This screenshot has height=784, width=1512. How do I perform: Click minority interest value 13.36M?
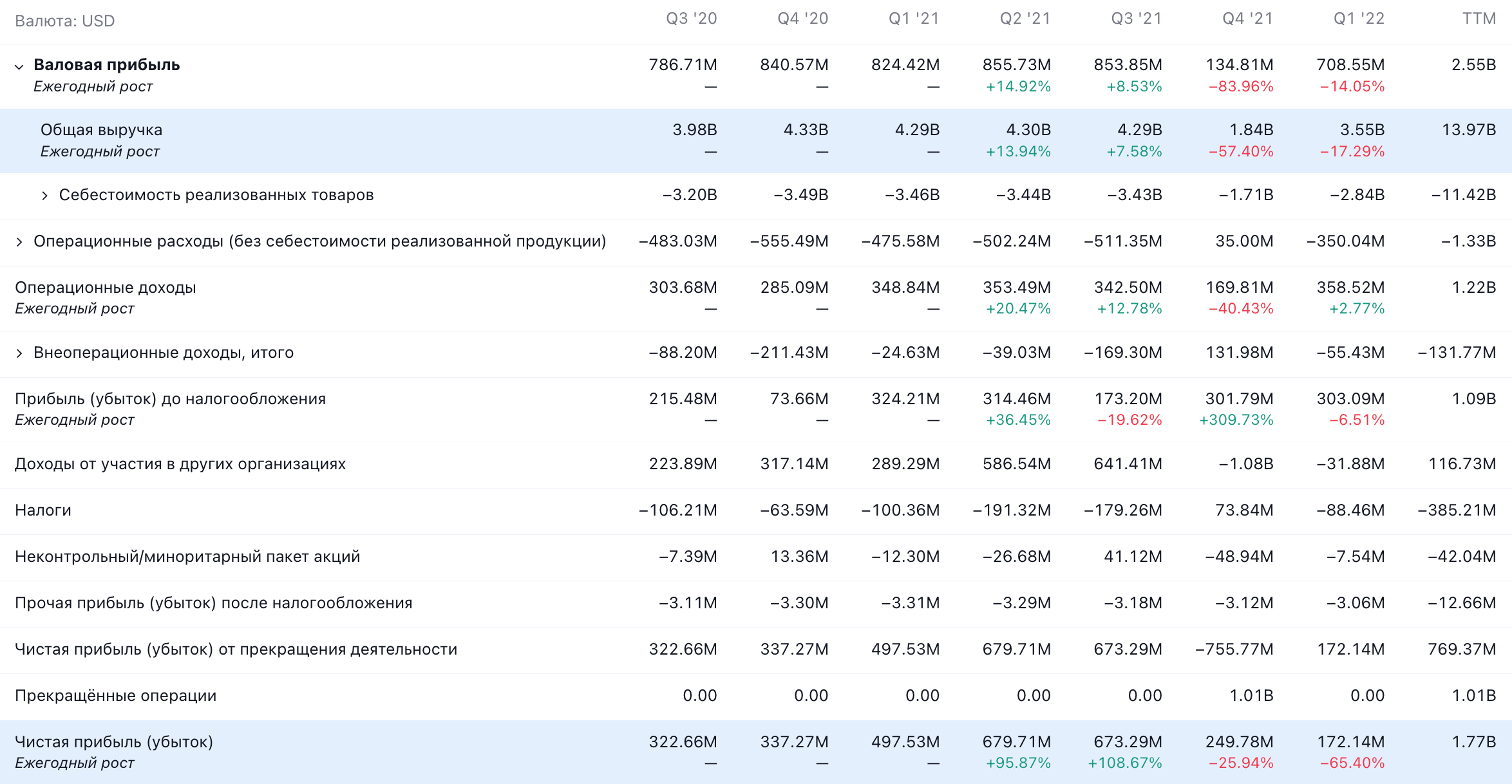(800, 557)
